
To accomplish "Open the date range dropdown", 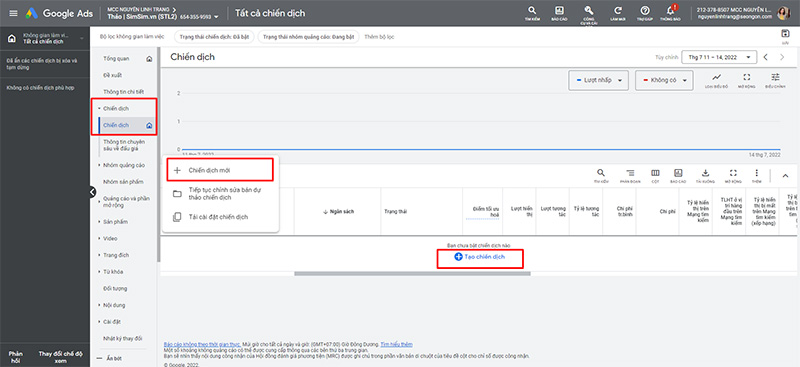I will (x=719, y=57).
